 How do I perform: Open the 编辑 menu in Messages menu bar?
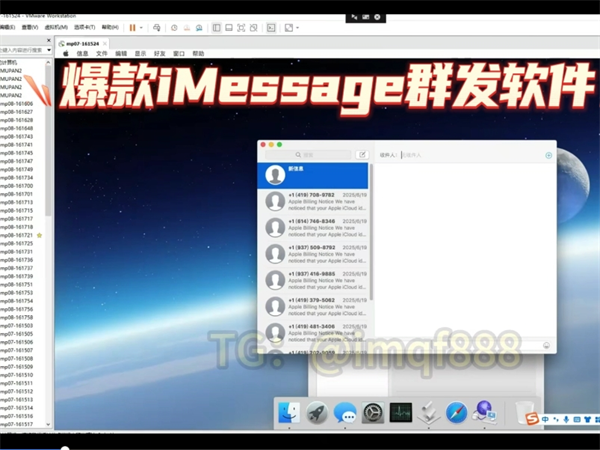pos(121,53)
